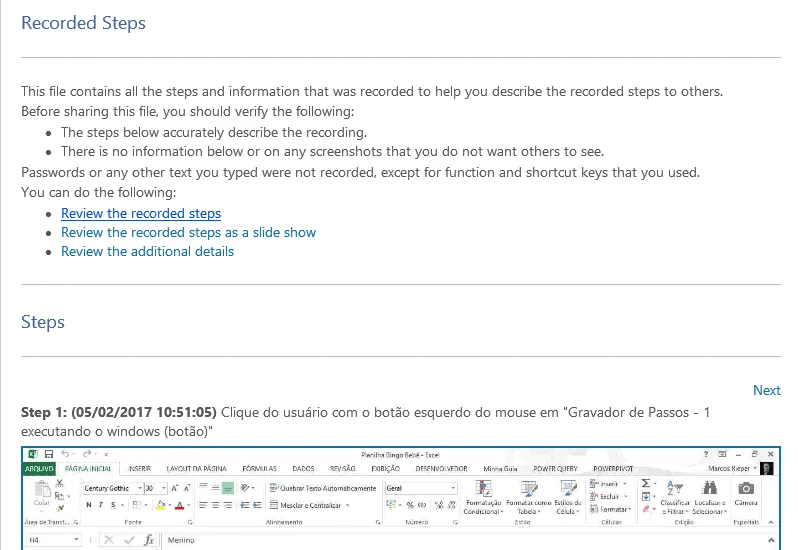Viewport: 798px width, 550px height.
Task: Click the Camera icon in the ribbon
Action: tap(746, 488)
